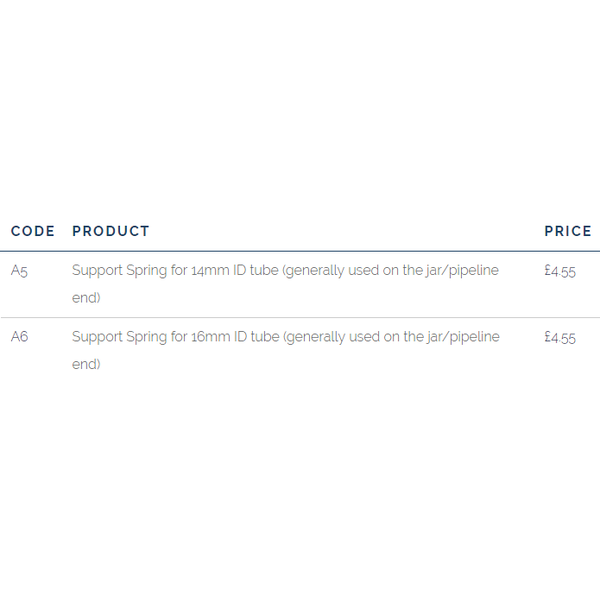Click the 'end)' line under the A5 description

pos(86,298)
